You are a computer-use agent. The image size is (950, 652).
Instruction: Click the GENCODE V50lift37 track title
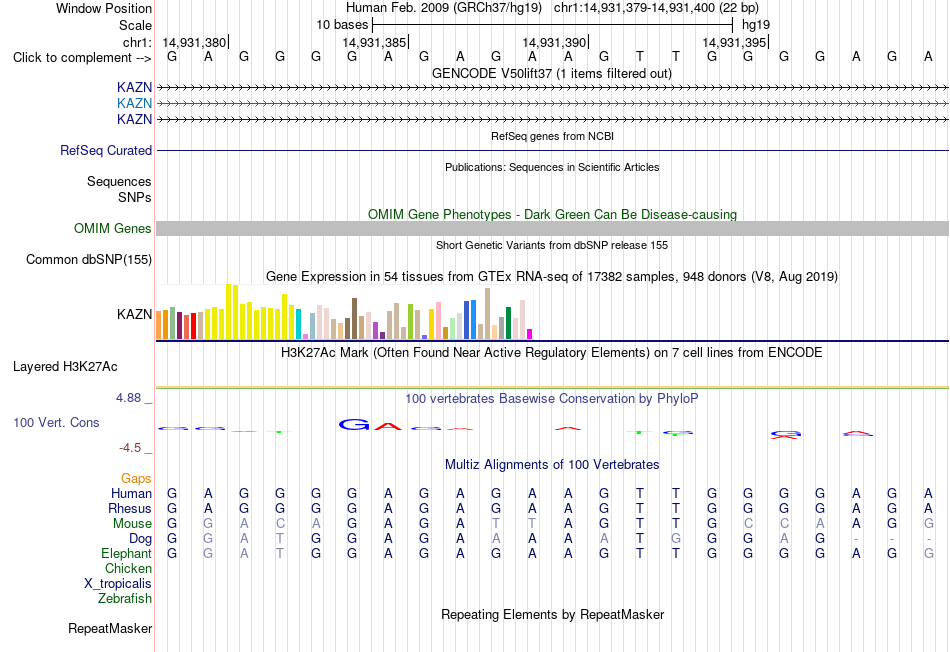tap(552, 73)
